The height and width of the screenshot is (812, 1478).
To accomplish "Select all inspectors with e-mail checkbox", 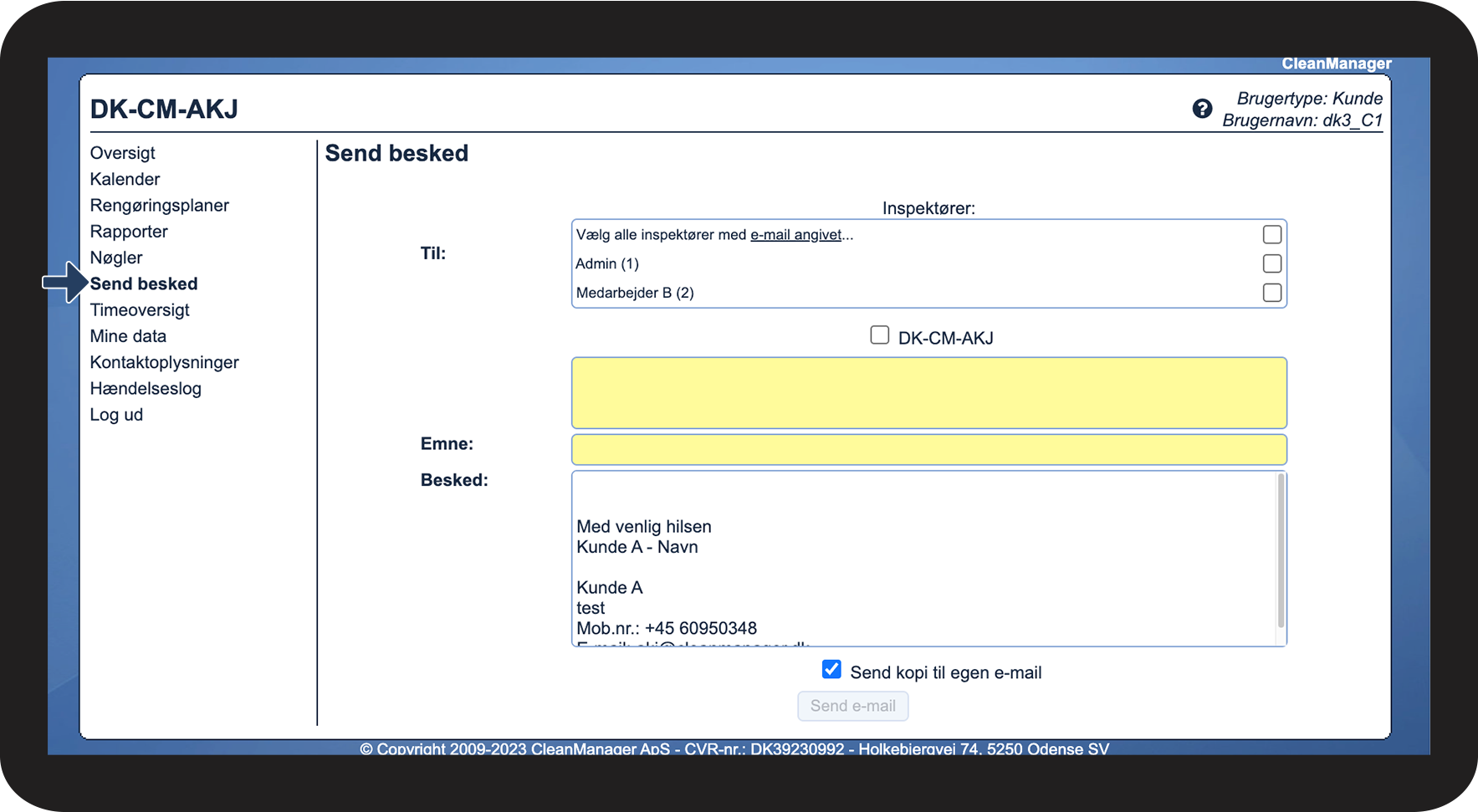I will click(1271, 235).
